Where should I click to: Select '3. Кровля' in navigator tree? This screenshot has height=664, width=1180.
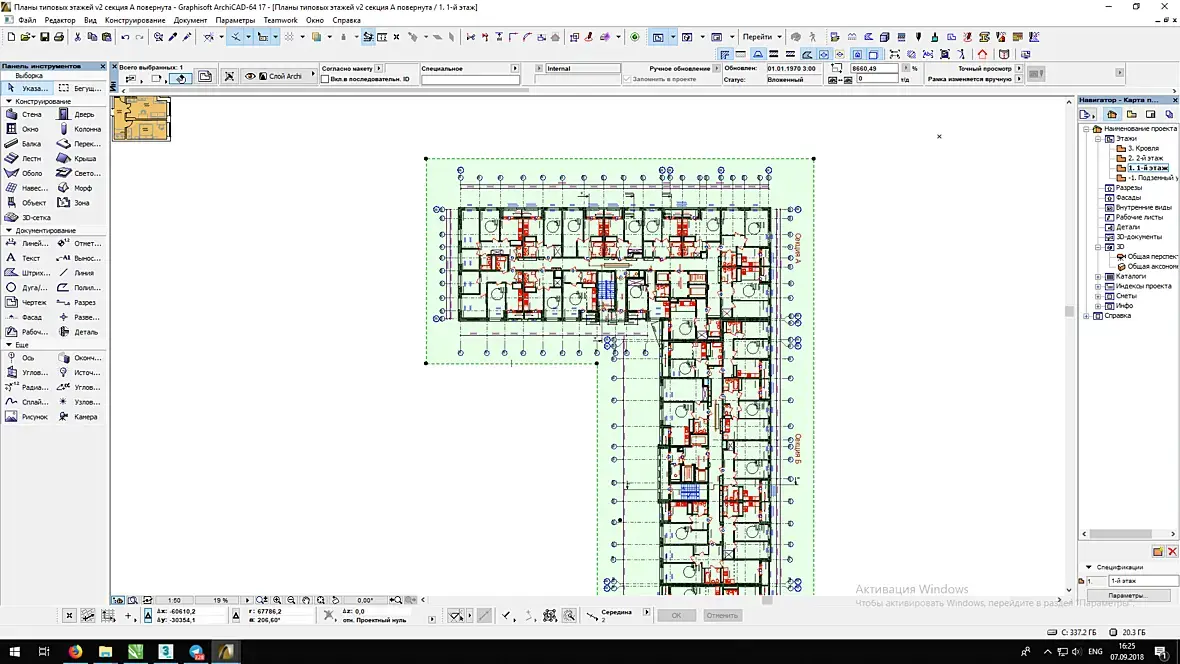(1138, 148)
